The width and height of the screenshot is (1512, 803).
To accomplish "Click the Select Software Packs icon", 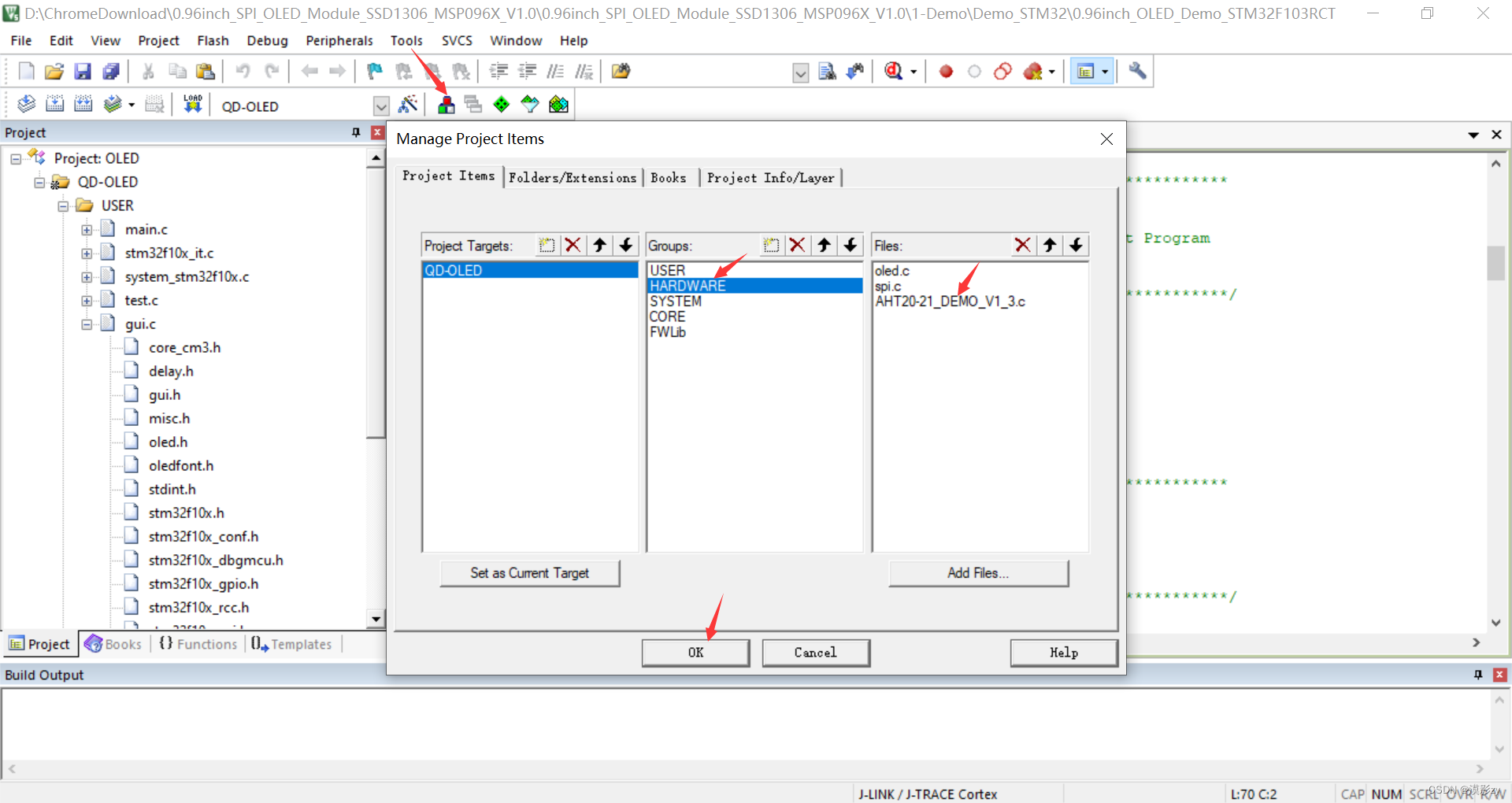I will pos(530,104).
